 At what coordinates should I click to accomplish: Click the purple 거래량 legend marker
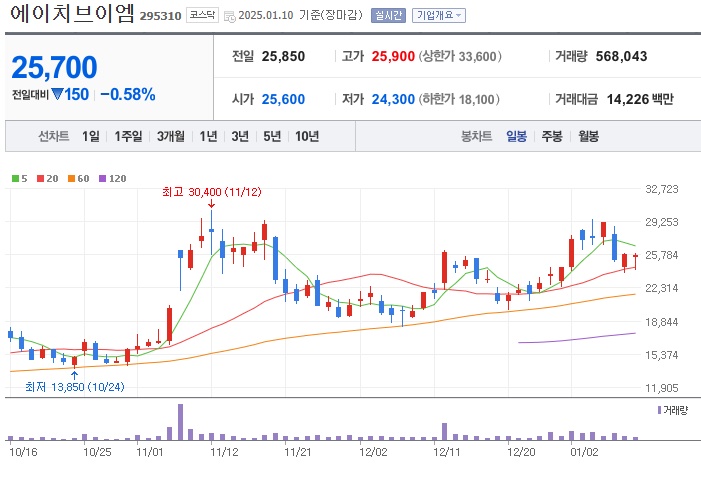(x=659, y=410)
